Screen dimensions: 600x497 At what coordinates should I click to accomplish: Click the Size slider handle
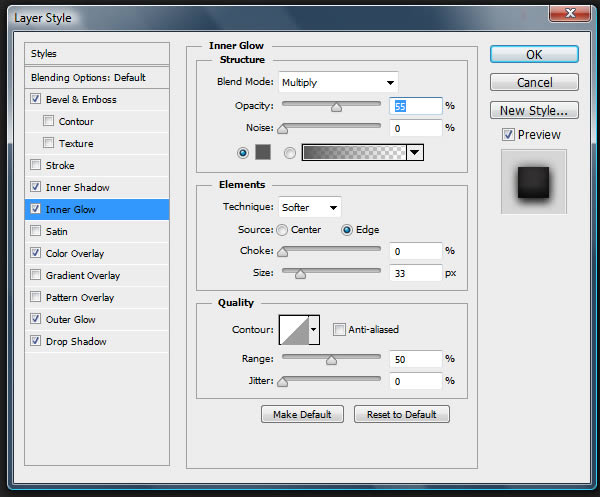click(x=300, y=274)
